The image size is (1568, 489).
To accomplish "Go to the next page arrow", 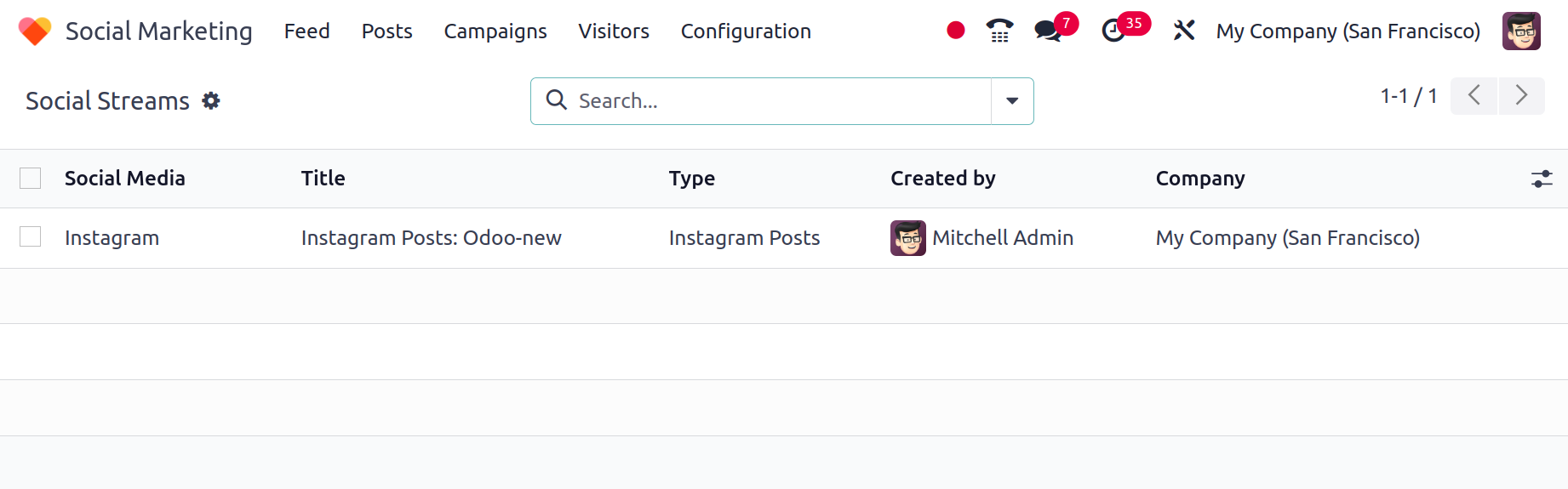I will coord(1521,95).
